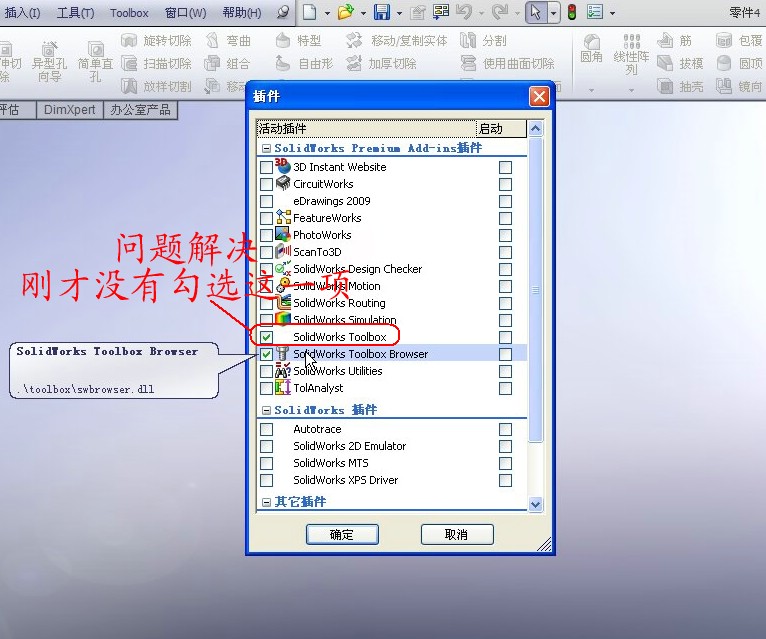Collapse the SolidWorks 插件 group
Viewport: 766px width, 639px height.
click(x=266, y=410)
